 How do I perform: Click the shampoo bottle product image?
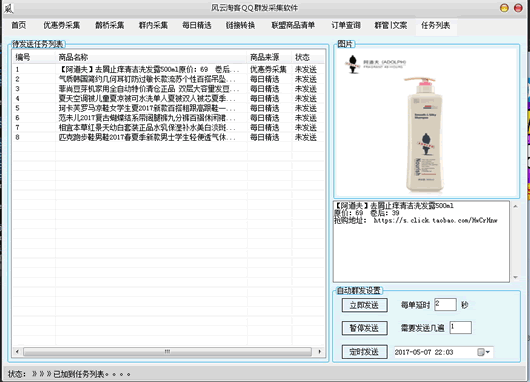(425, 135)
